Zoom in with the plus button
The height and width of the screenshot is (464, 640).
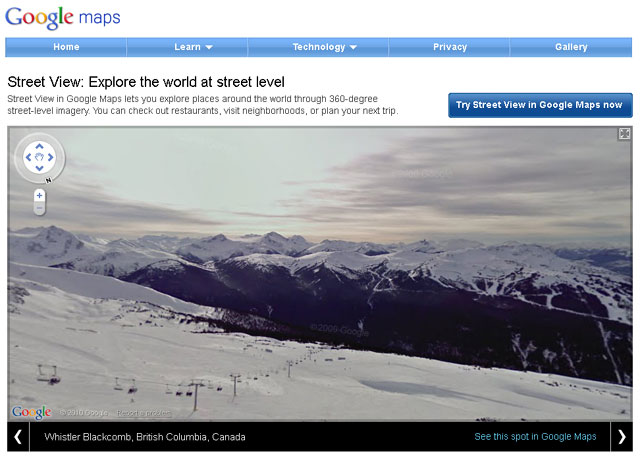39,195
